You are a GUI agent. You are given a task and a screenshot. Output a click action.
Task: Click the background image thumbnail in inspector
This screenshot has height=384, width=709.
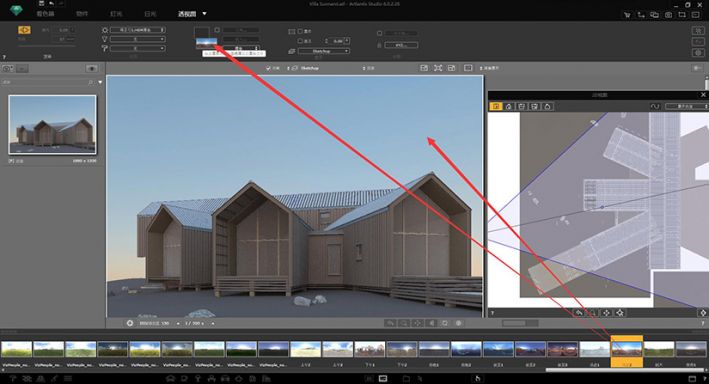click(206, 43)
